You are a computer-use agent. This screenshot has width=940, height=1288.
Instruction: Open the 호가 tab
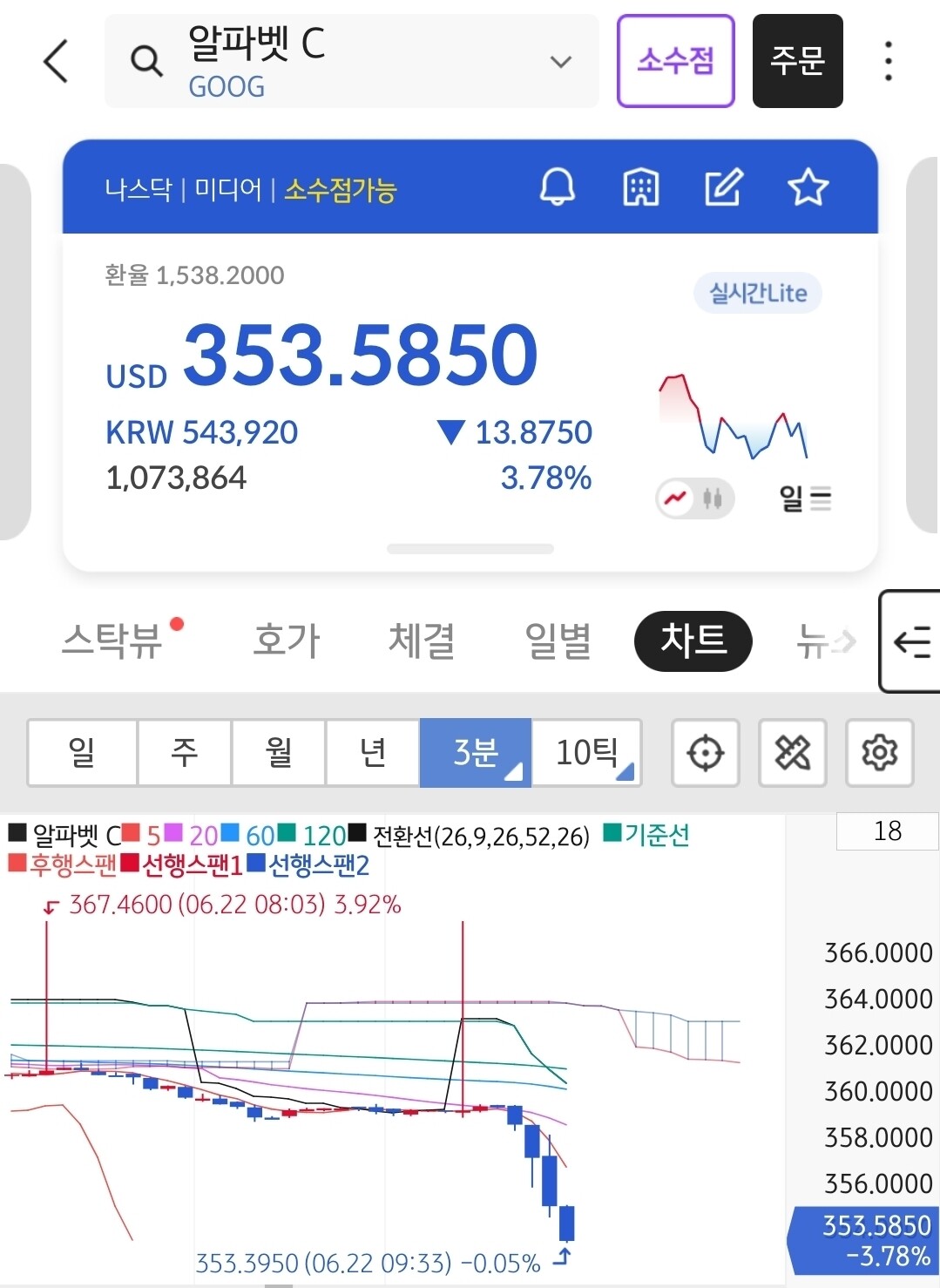click(287, 641)
